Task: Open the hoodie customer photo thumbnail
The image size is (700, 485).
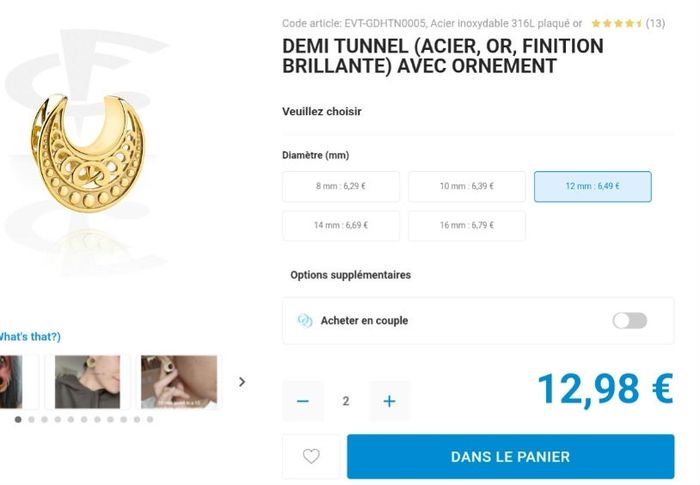Action: tap(88, 382)
